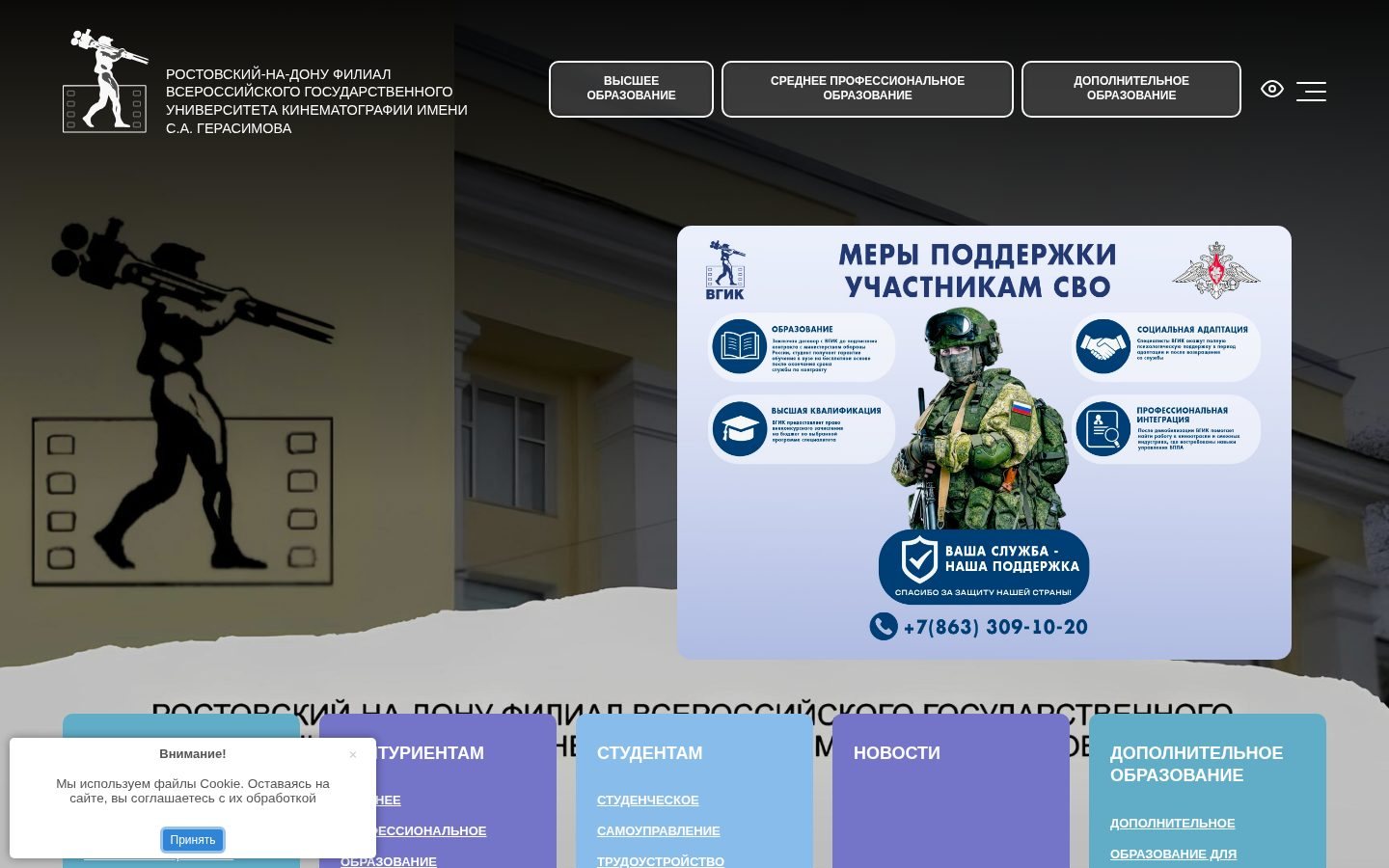1389x868 pixels.
Task: Click the double-headed eagle emblem in the banner
Action: coord(1216,270)
